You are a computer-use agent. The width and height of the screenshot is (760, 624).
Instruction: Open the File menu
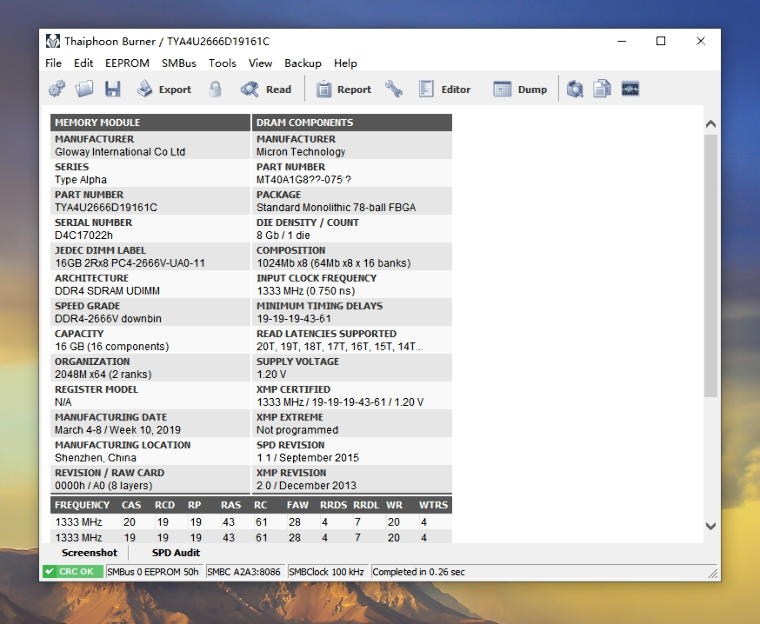pyautogui.click(x=53, y=63)
